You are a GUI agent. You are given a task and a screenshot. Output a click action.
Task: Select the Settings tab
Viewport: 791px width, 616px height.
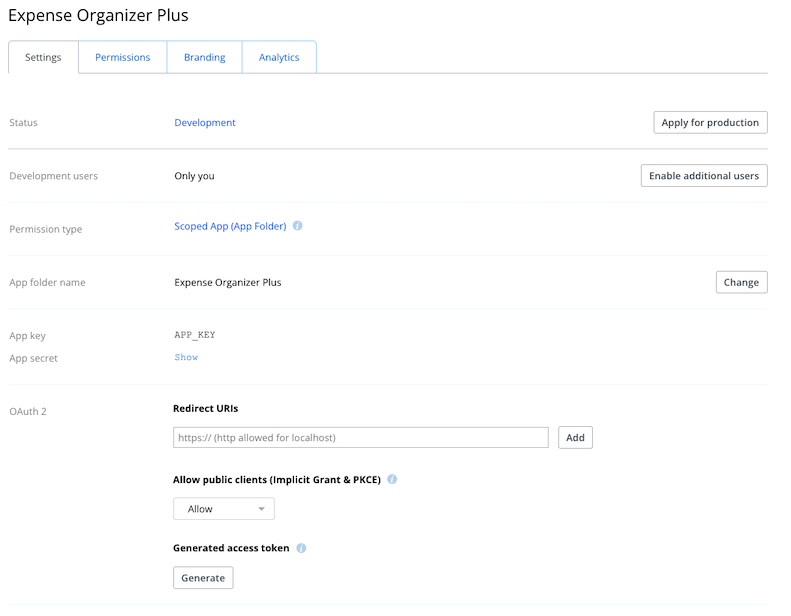[x=43, y=57]
